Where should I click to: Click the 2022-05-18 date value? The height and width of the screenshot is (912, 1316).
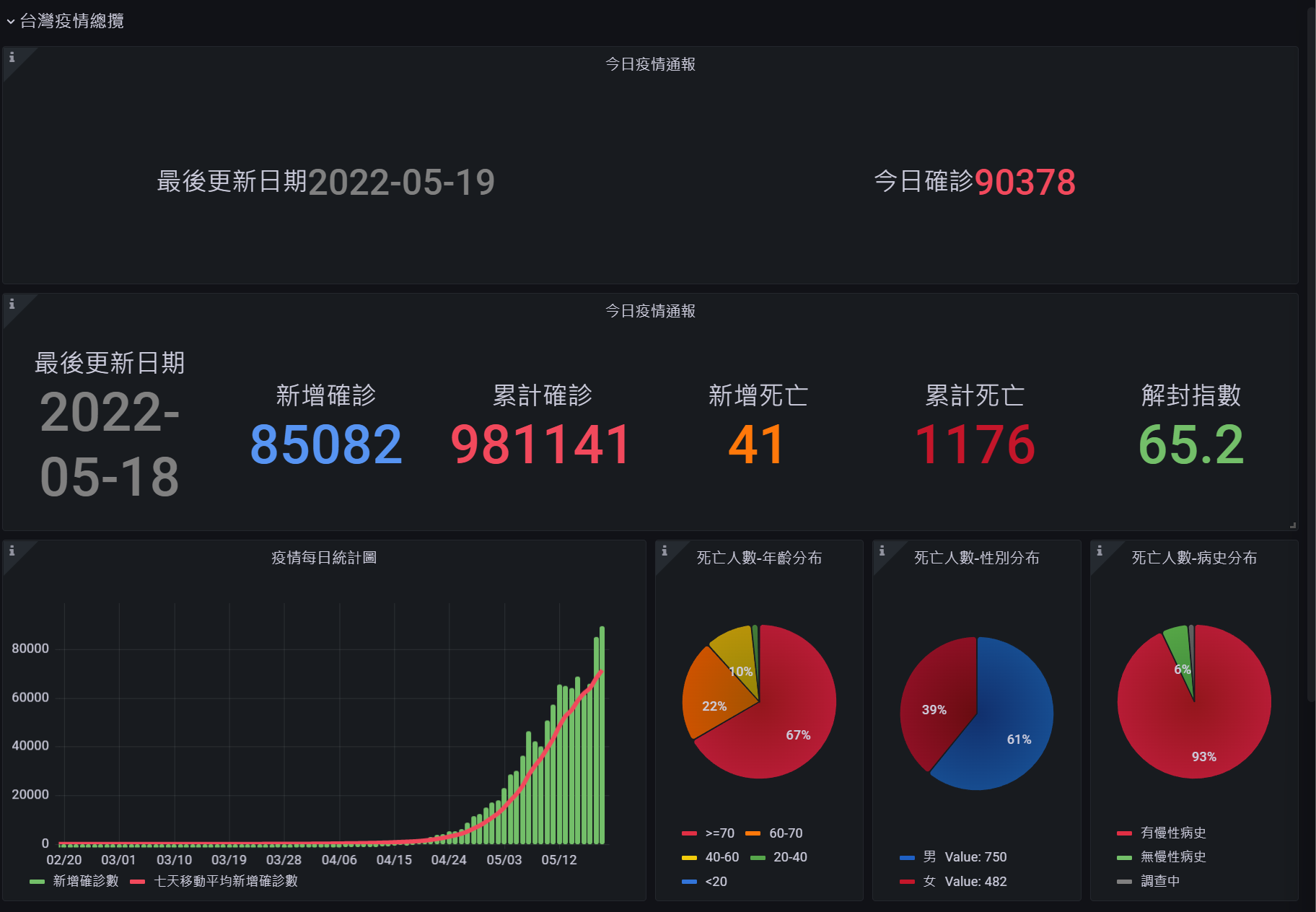click(110, 444)
